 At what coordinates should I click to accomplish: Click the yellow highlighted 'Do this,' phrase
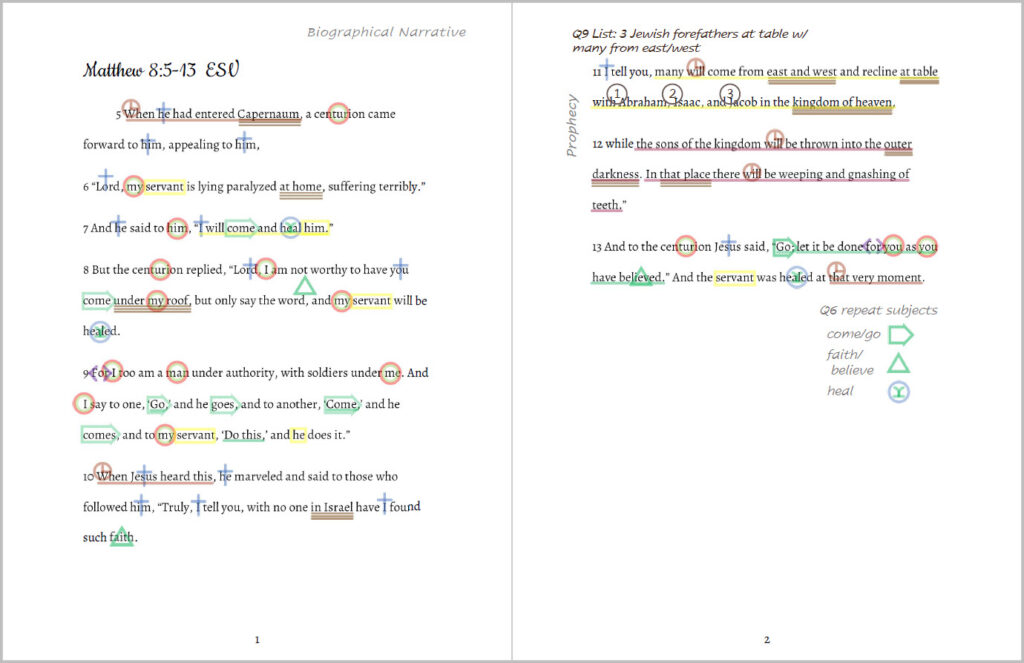click(x=242, y=435)
